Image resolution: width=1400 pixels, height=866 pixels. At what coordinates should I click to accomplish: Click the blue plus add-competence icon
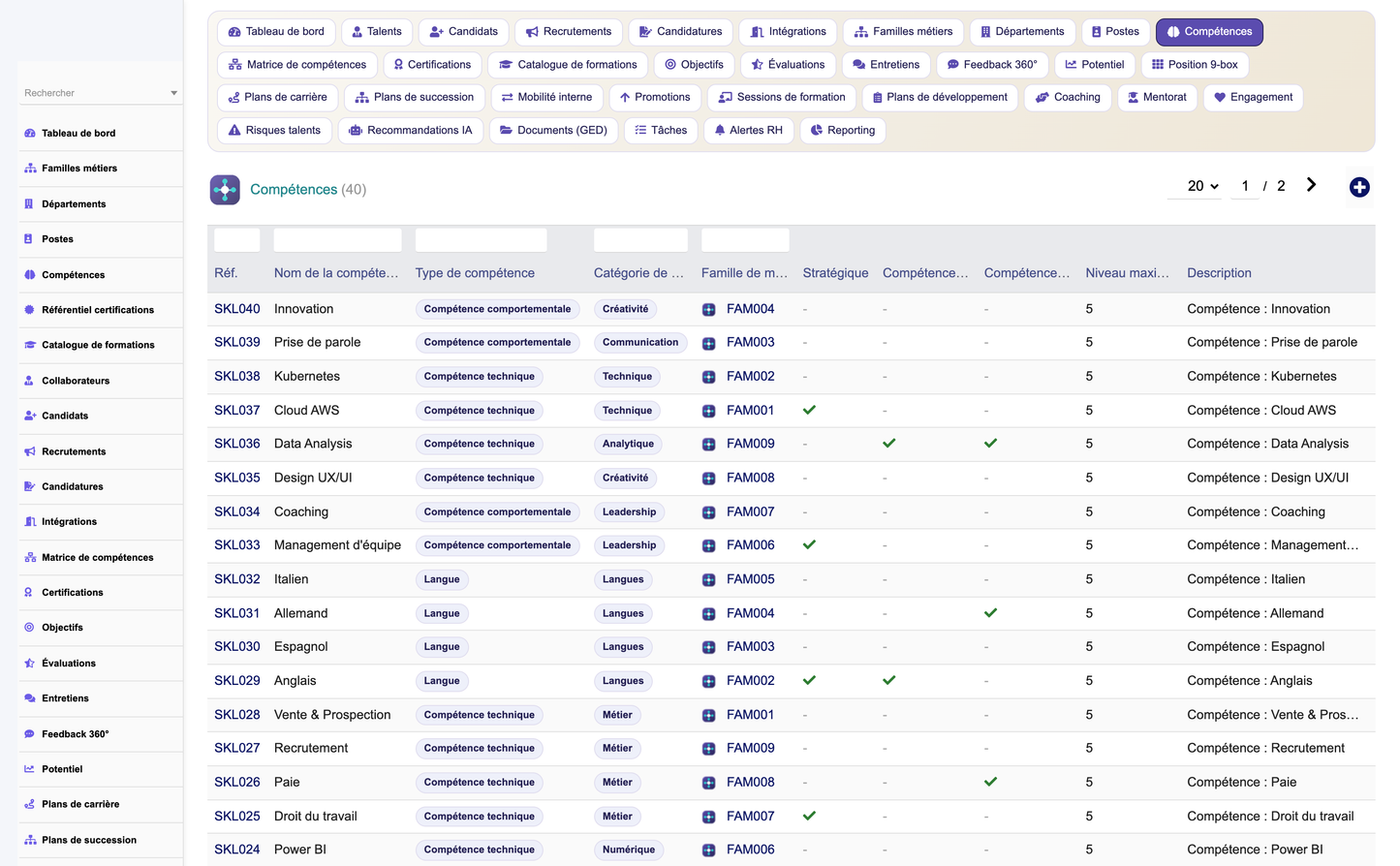coord(1359,187)
